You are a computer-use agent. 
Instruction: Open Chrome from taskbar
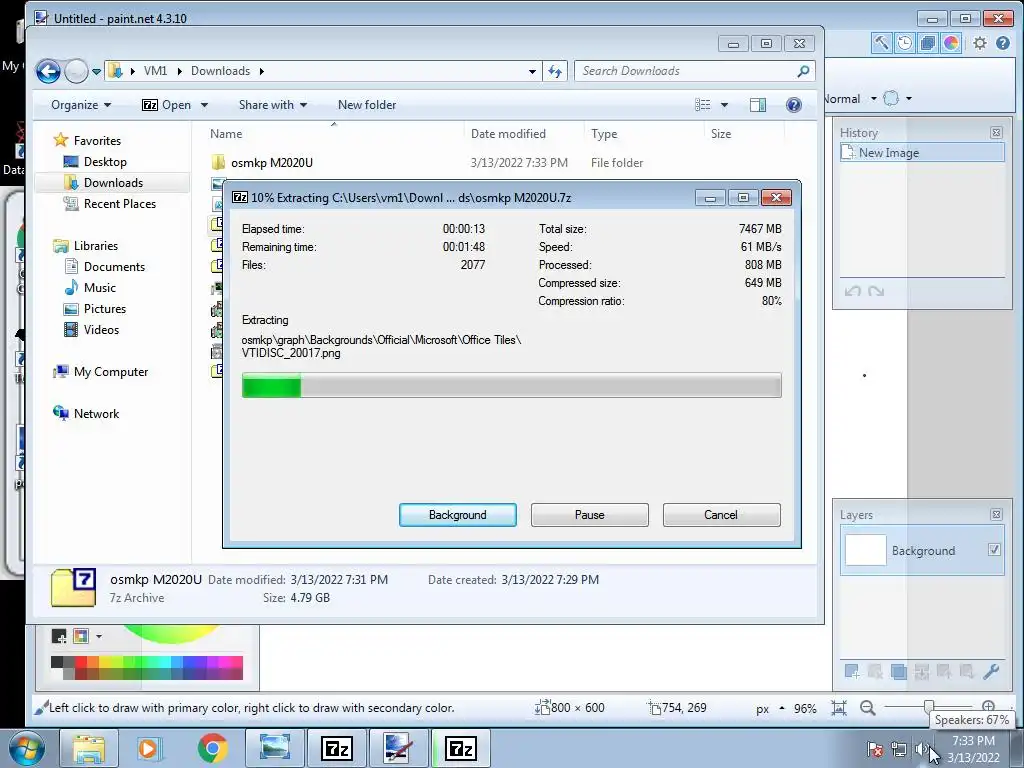point(213,748)
